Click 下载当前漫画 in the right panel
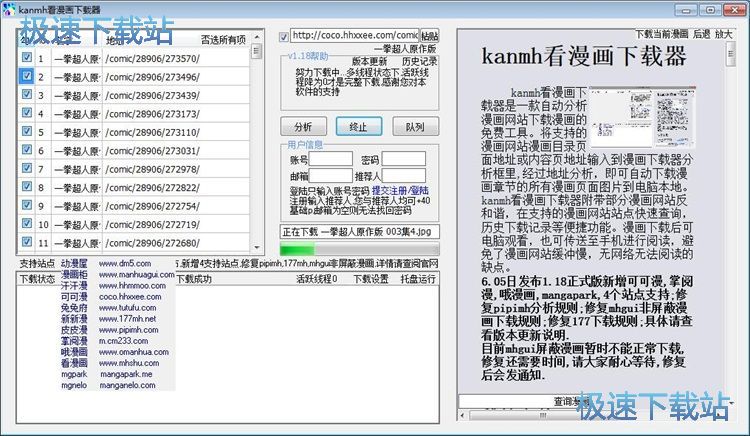 click(x=662, y=34)
